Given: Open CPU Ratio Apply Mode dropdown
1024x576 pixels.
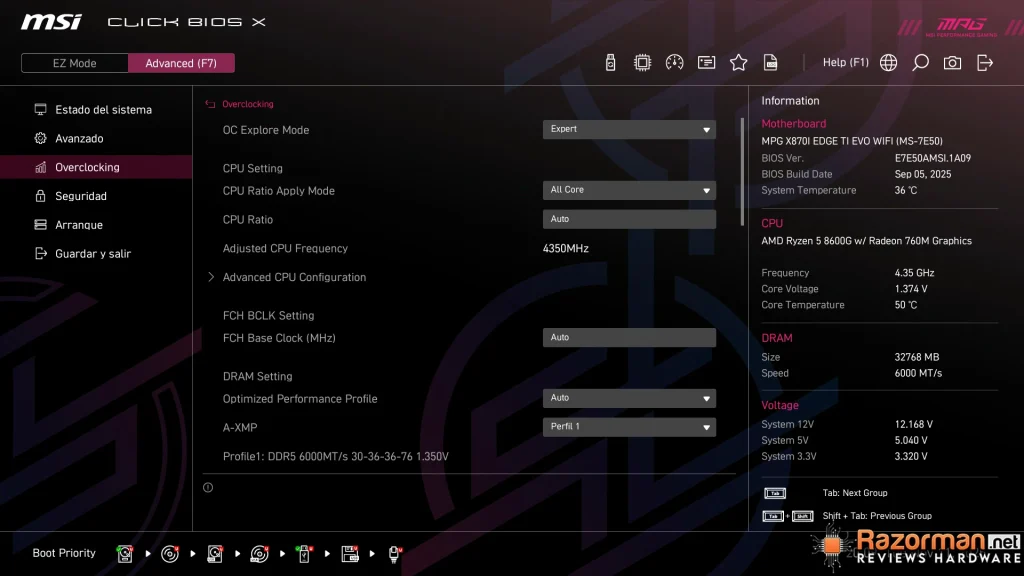Looking at the screenshot, I should pyautogui.click(x=629, y=190).
